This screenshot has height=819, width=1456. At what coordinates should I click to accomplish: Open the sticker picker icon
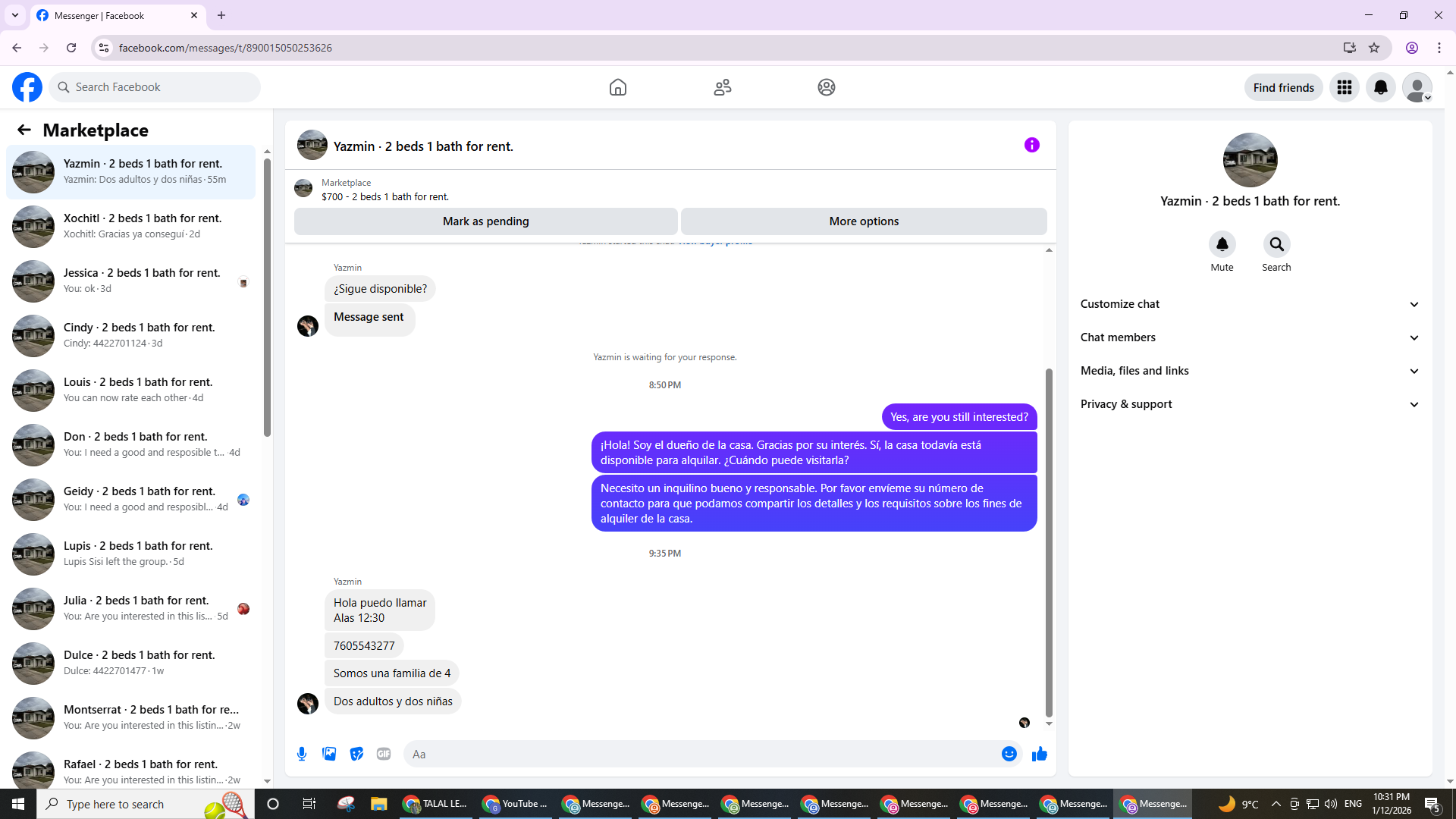(x=356, y=754)
